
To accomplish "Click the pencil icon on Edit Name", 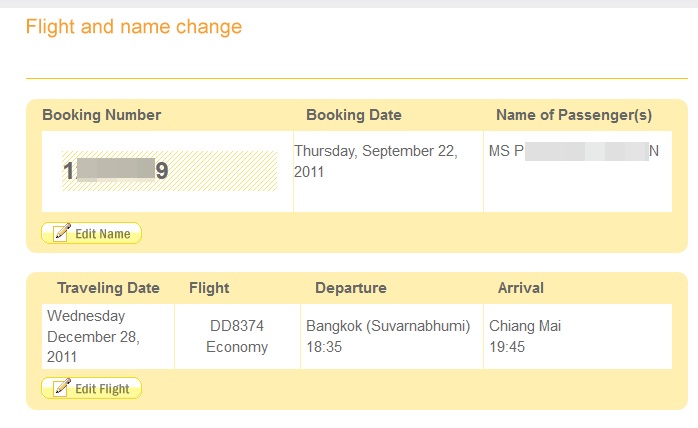I will (x=62, y=232).
